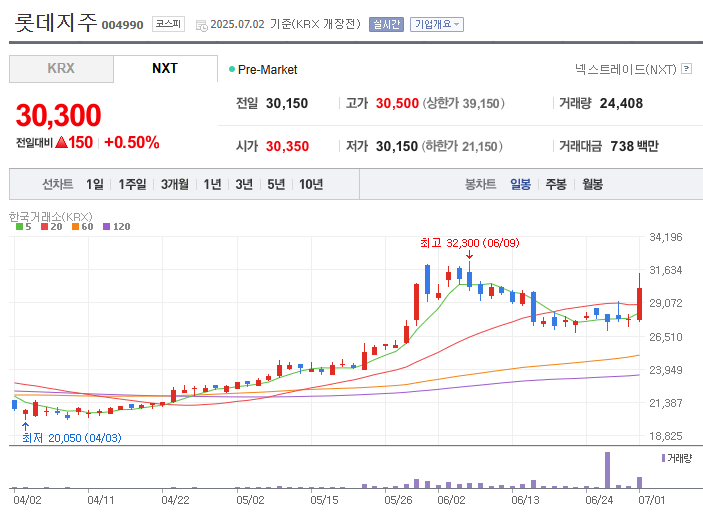
Task: Show the 10년 line chart
Action: coord(311,184)
